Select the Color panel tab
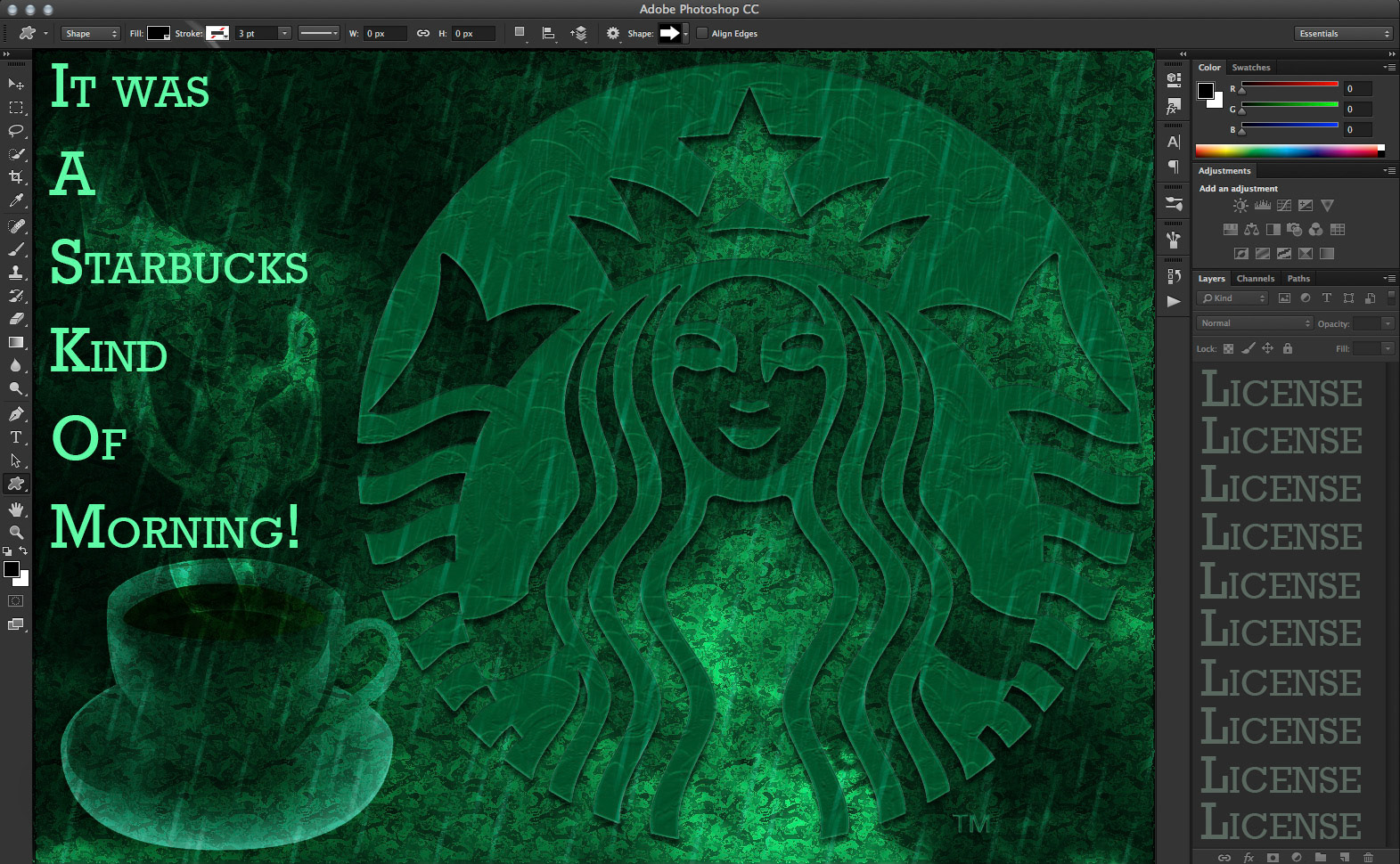Image resolution: width=1400 pixels, height=864 pixels. pyautogui.click(x=1209, y=68)
